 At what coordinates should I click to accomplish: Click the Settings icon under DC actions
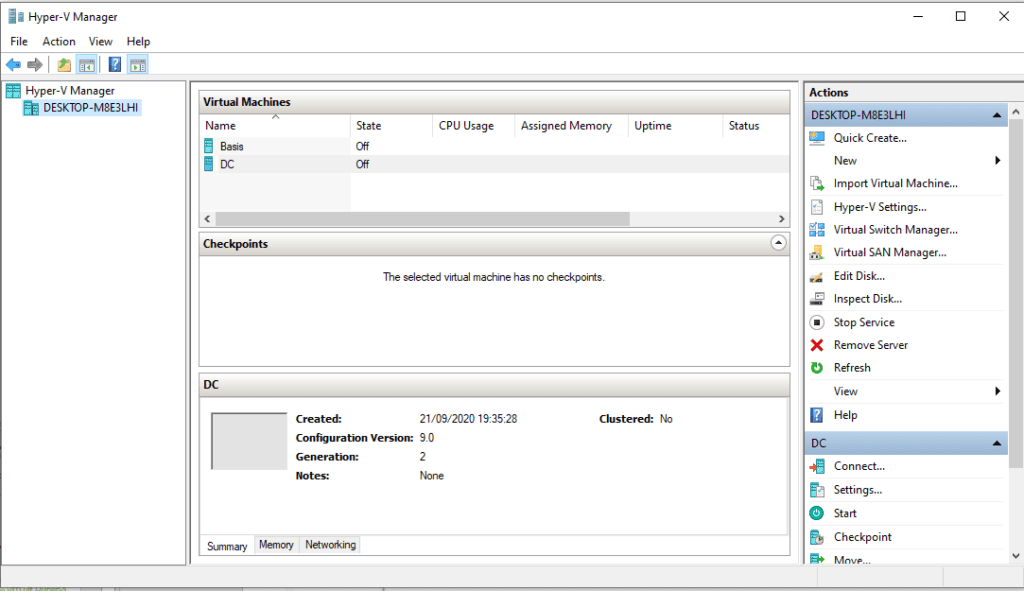pyautogui.click(x=817, y=490)
